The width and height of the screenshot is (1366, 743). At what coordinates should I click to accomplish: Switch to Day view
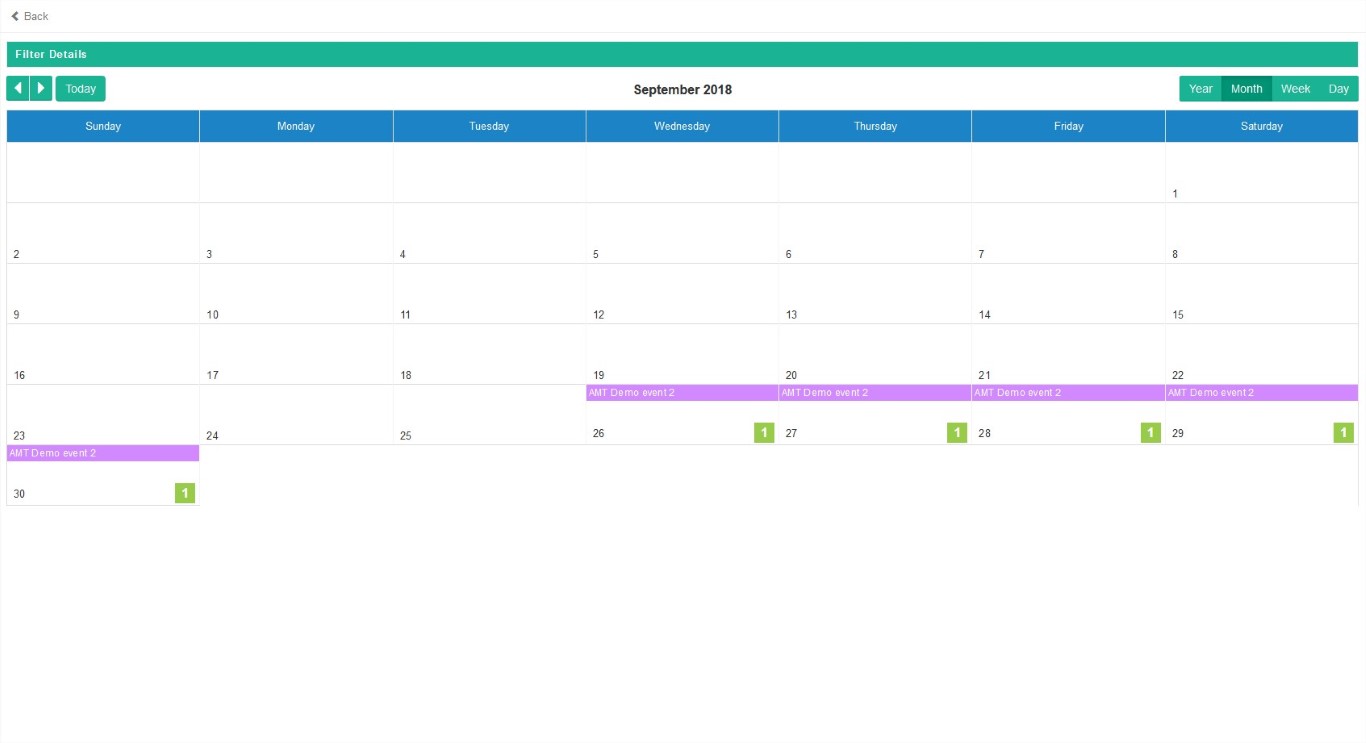pos(1338,89)
